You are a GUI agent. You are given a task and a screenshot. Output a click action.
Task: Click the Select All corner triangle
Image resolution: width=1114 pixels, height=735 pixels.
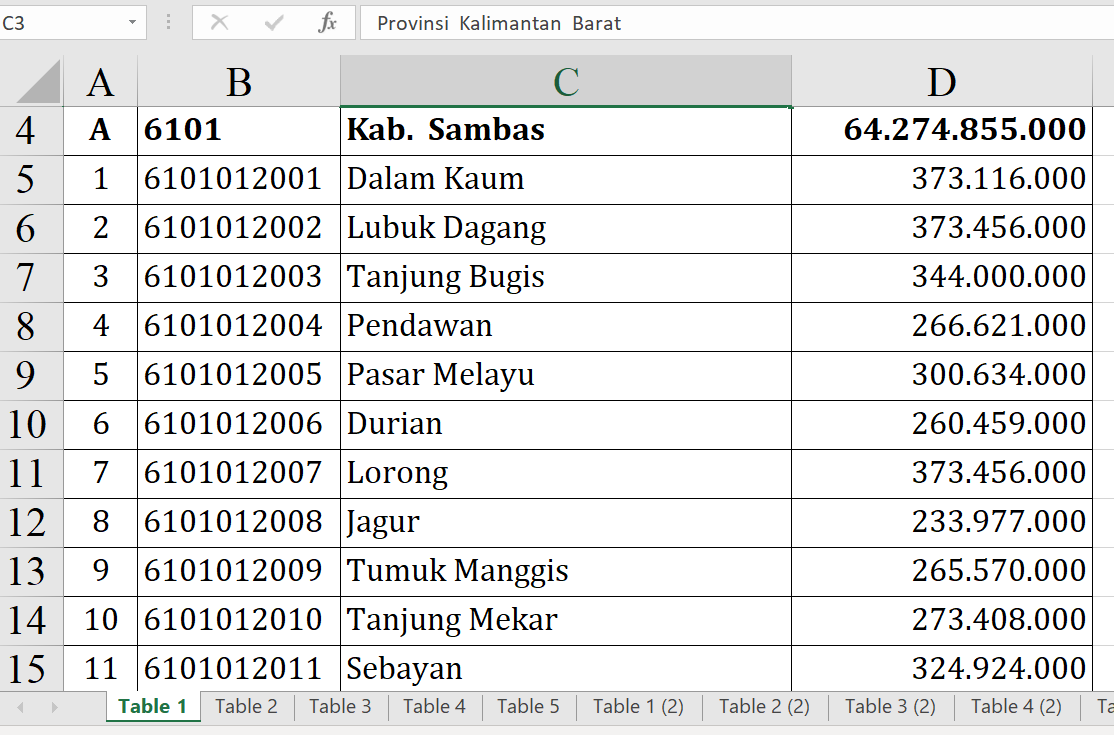coord(40,82)
